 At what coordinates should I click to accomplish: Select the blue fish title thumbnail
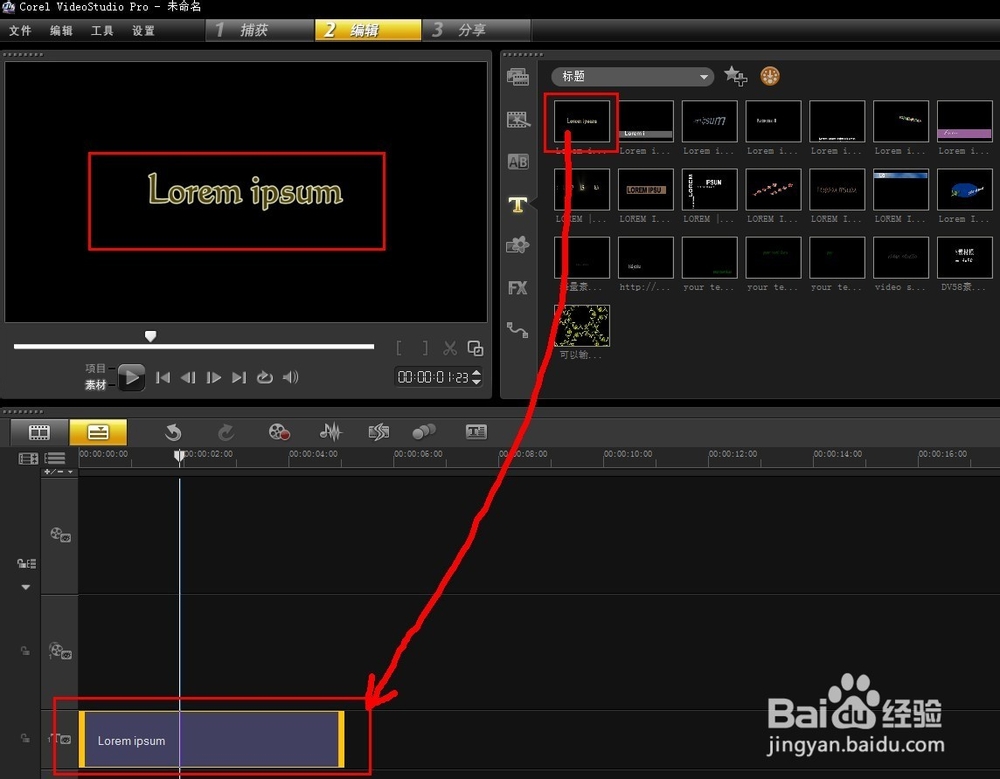pyautogui.click(x=964, y=189)
